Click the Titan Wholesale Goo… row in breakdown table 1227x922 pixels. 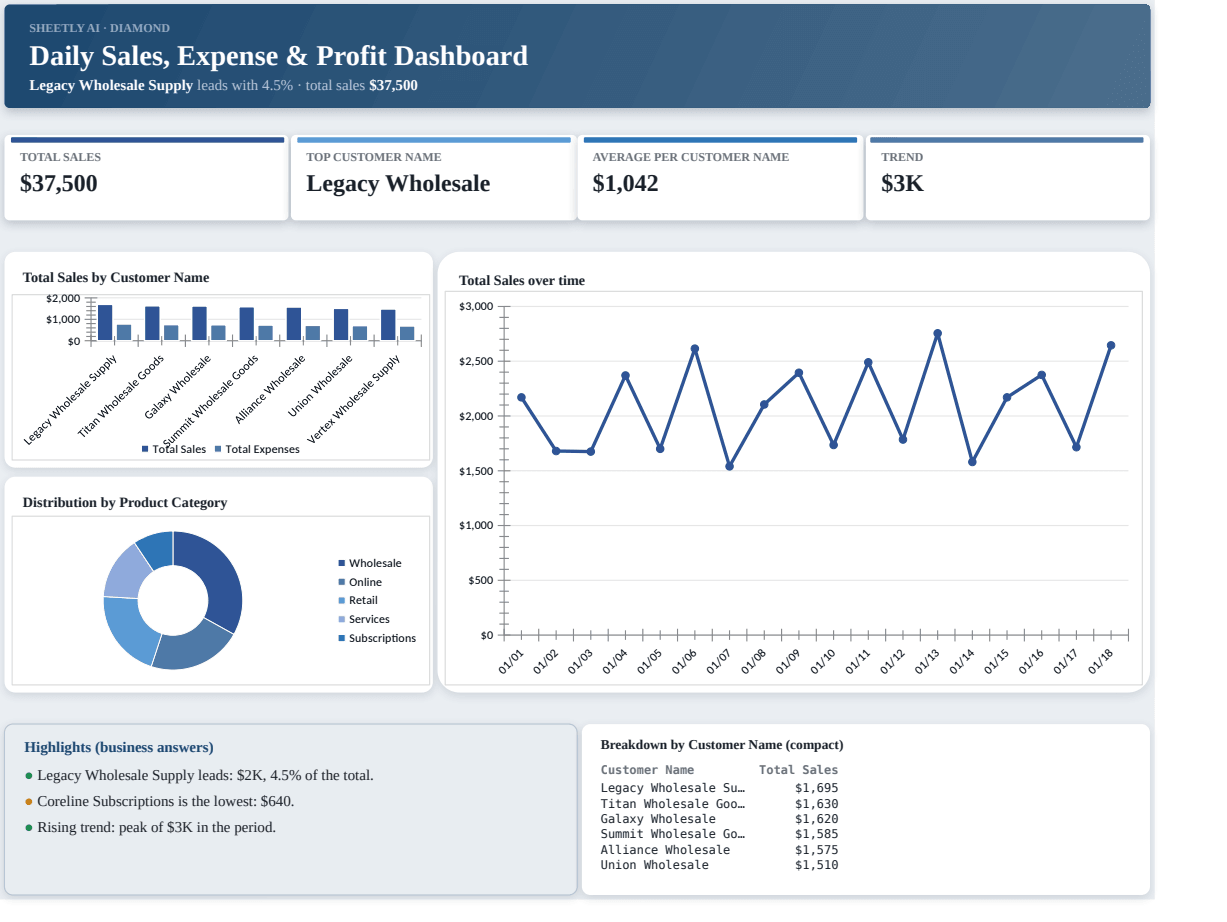(719, 803)
